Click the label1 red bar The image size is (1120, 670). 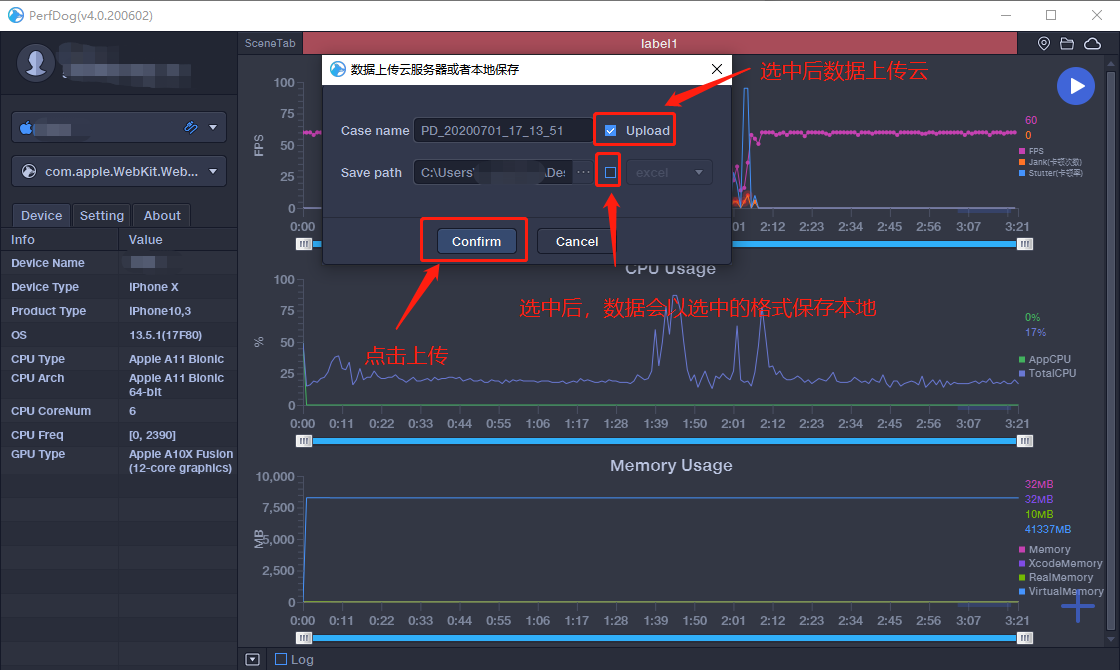pos(659,44)
